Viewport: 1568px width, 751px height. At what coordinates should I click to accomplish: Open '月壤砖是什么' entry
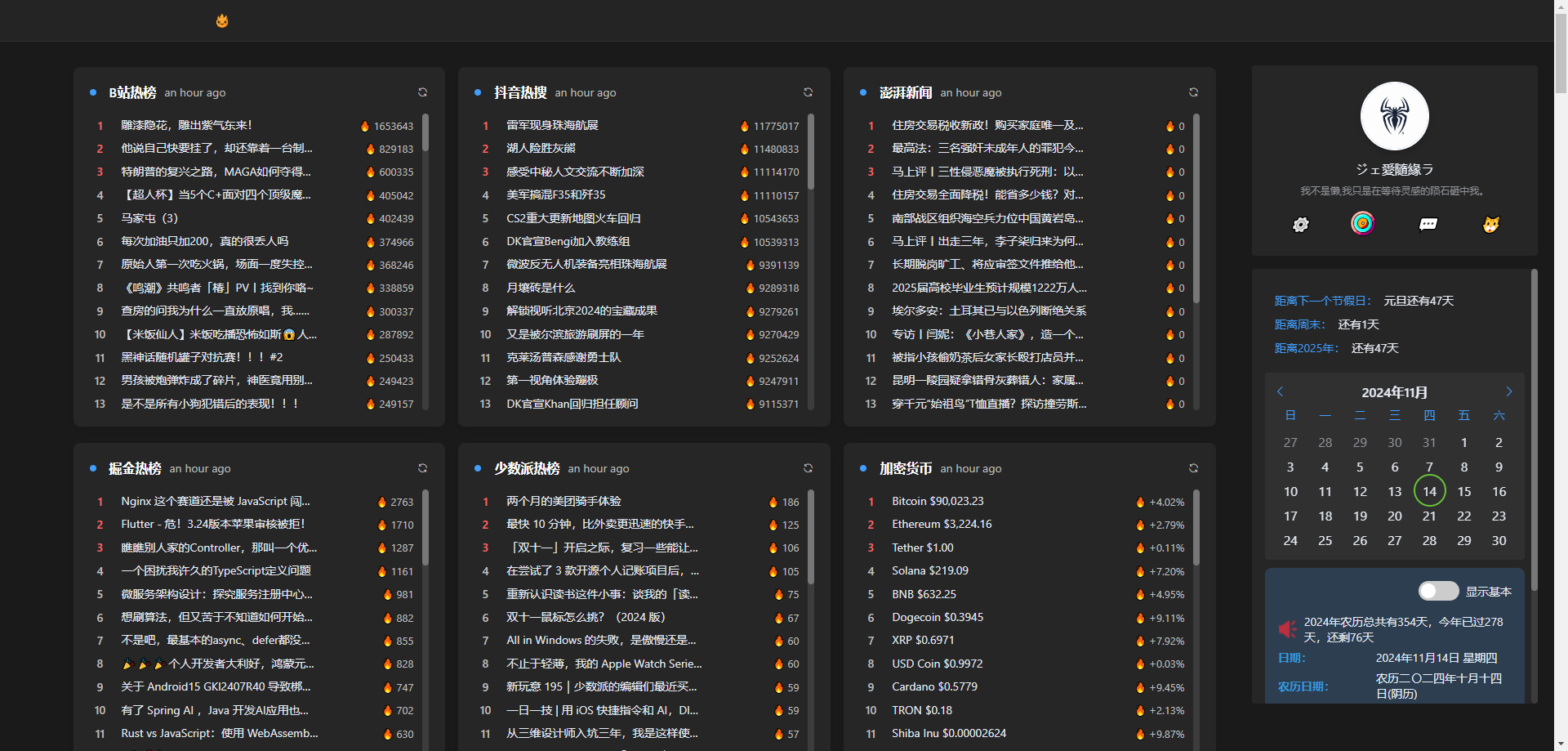click(541, 288)
